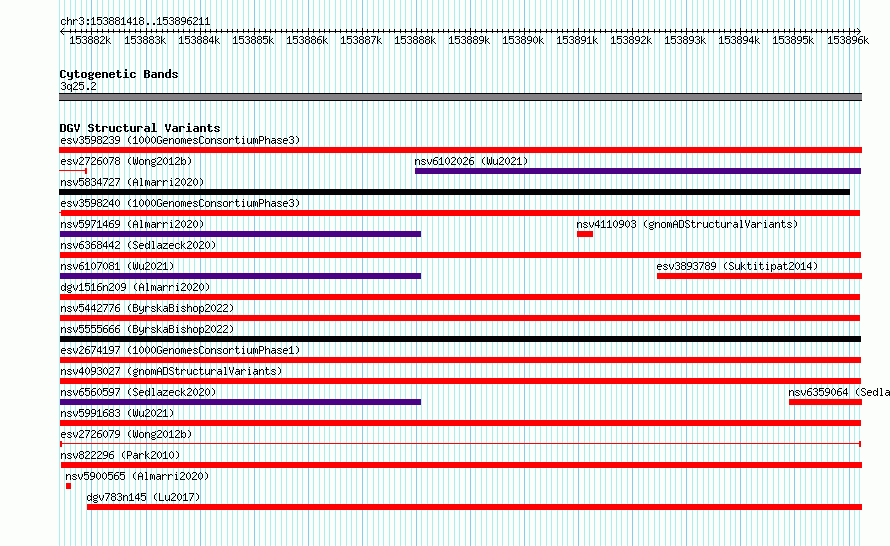890x546 pixels.
Task: Select the 3q25.2 band label
Action: 78,86
